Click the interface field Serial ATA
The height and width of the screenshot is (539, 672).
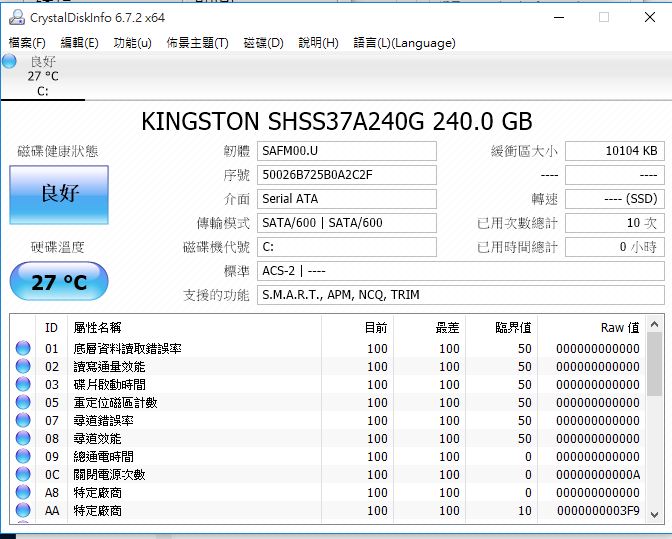[x=347, y=199]
